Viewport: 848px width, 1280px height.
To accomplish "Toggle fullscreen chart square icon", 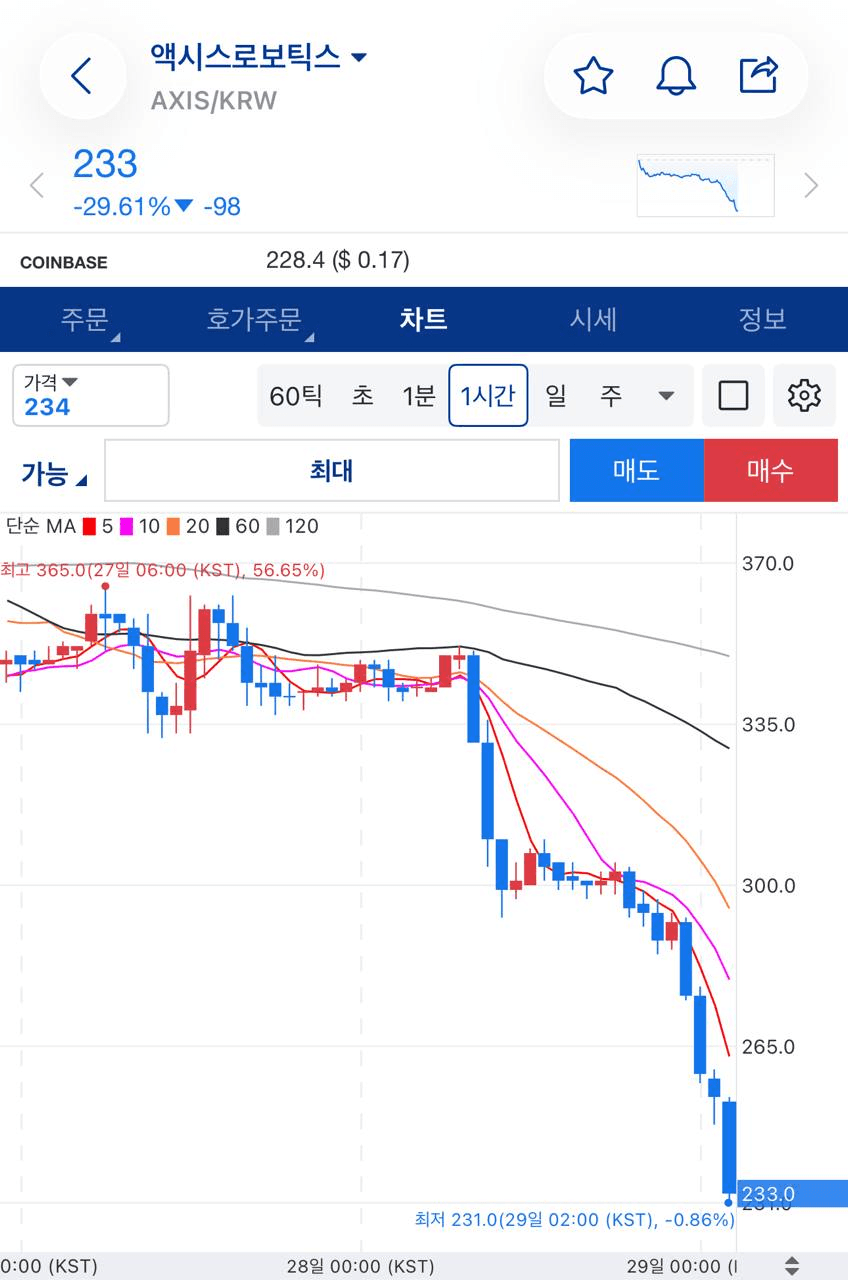I will 734,396.
